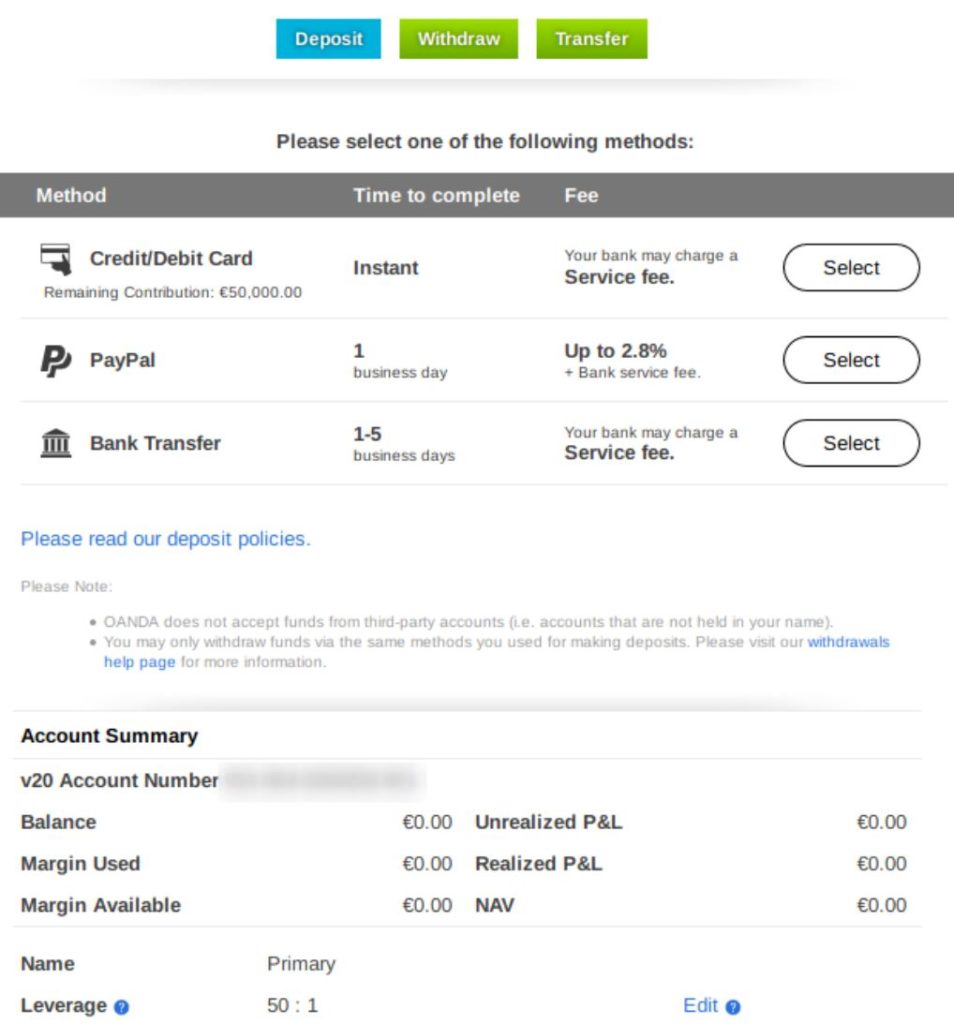Click the Bank Transfer building icon

(57, 442)
